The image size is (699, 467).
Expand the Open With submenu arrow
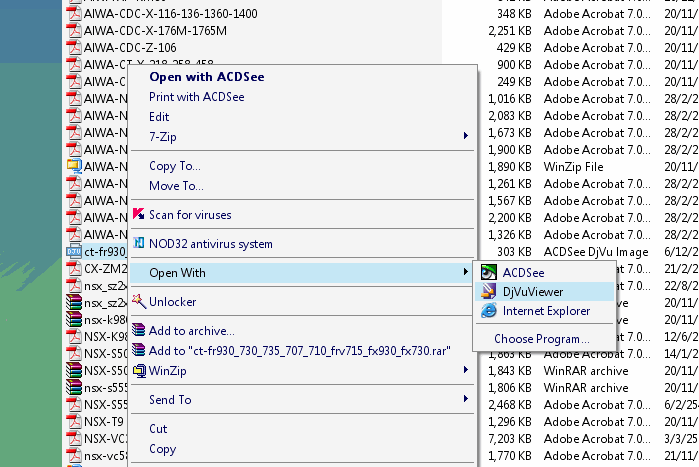(x=465, y=271)
